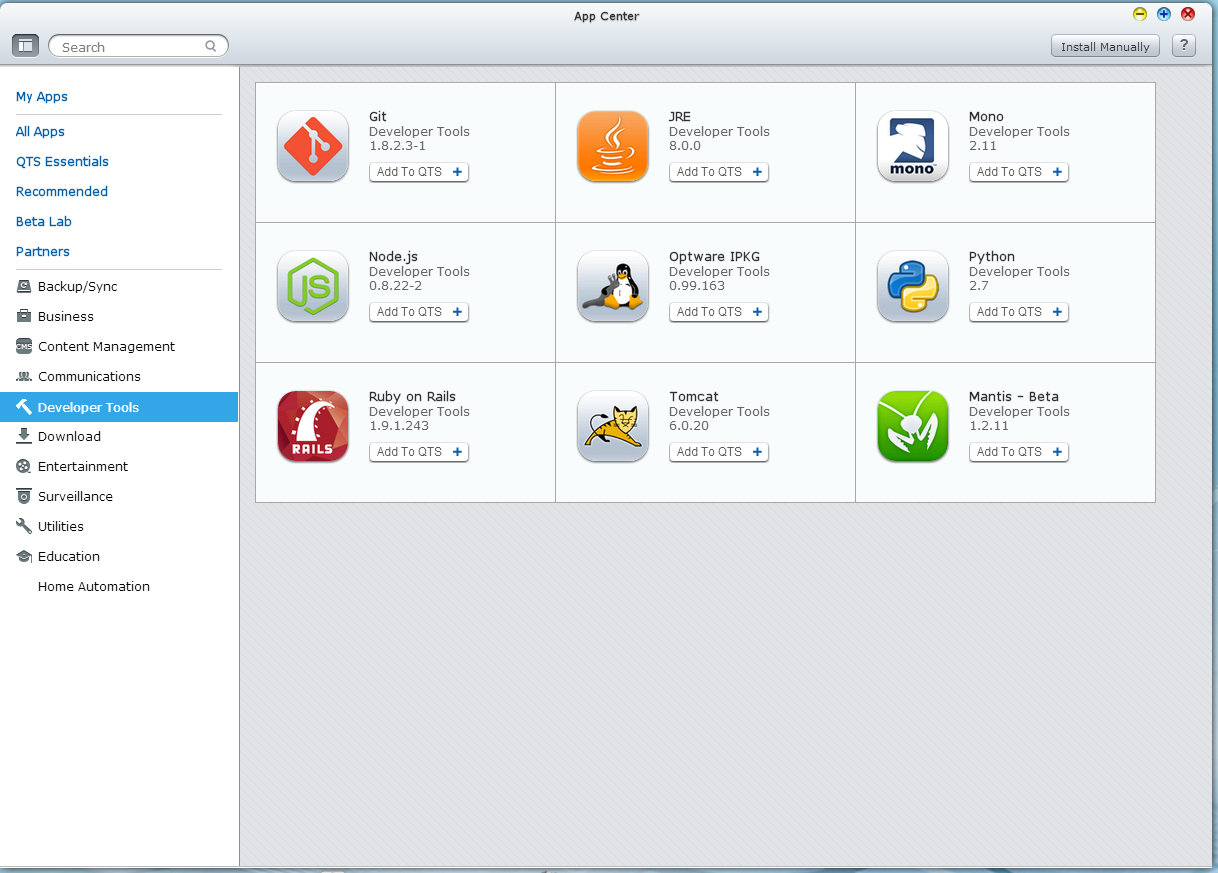The width and height of the screenshot is (1218, 873).
Task: Click the Ruby on Rails title
Action: point(412,396)
